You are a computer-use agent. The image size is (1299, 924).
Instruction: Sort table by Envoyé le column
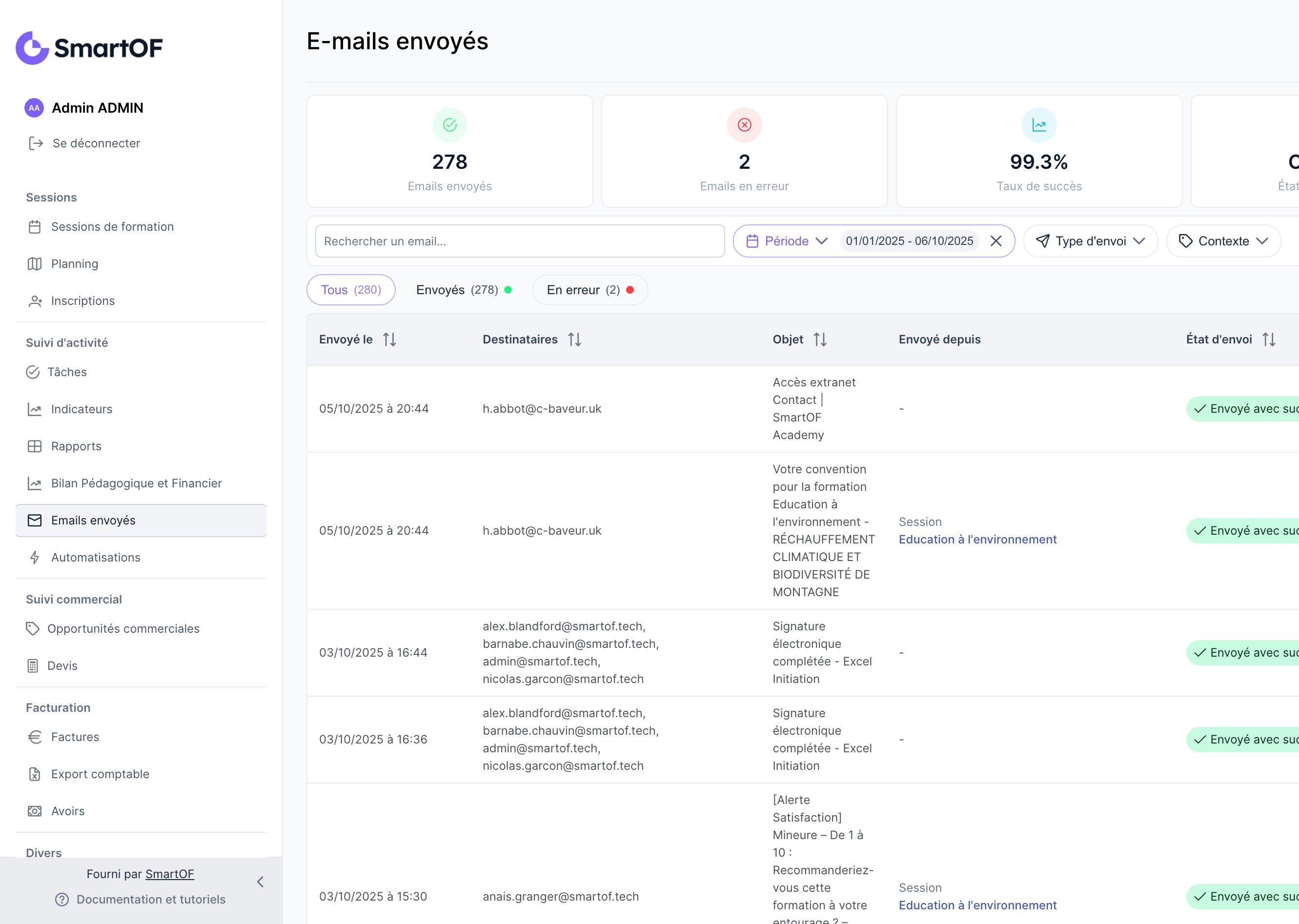389,340
